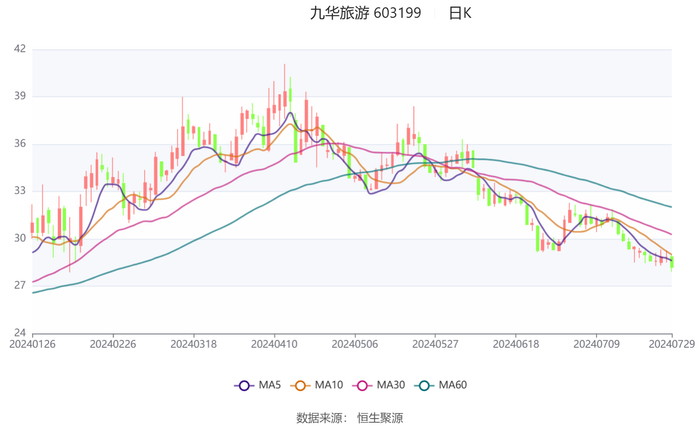Click the y-axis value 36
The width and height of the screenshot is (700, 425).
click(20, 143)
